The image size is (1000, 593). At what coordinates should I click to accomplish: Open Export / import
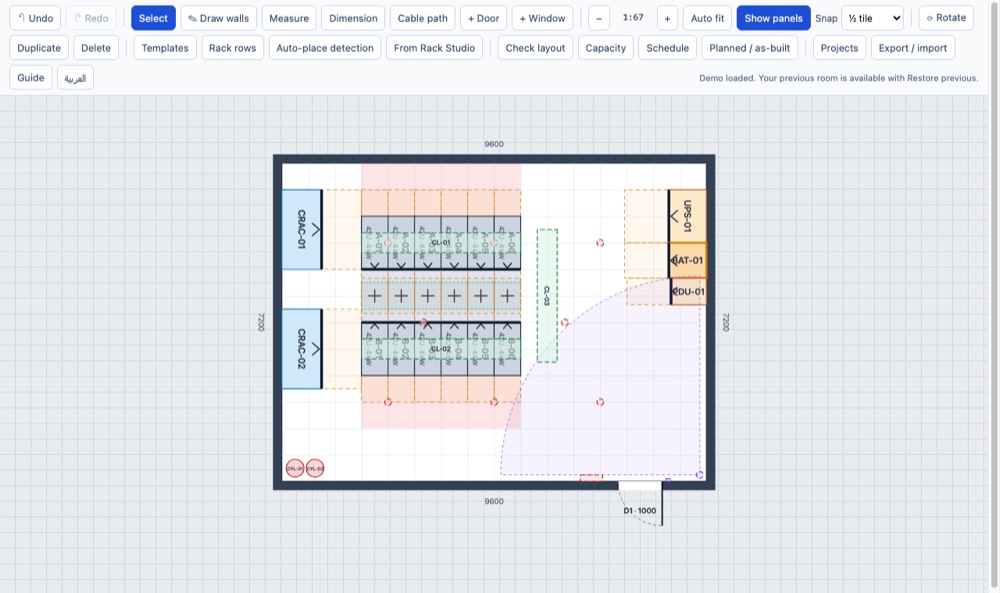pyautogui.click(x=913, y=48)
